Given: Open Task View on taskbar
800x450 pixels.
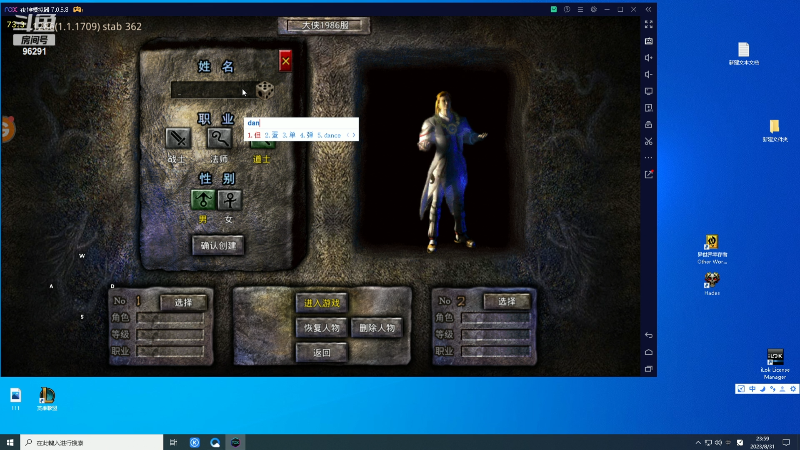Looking at the screenshot, I should click(173, 442).
